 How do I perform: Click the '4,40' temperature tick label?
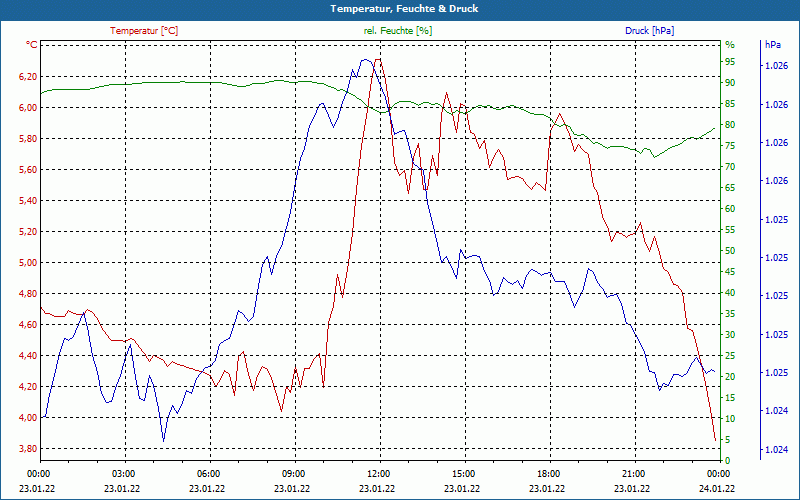28,356
